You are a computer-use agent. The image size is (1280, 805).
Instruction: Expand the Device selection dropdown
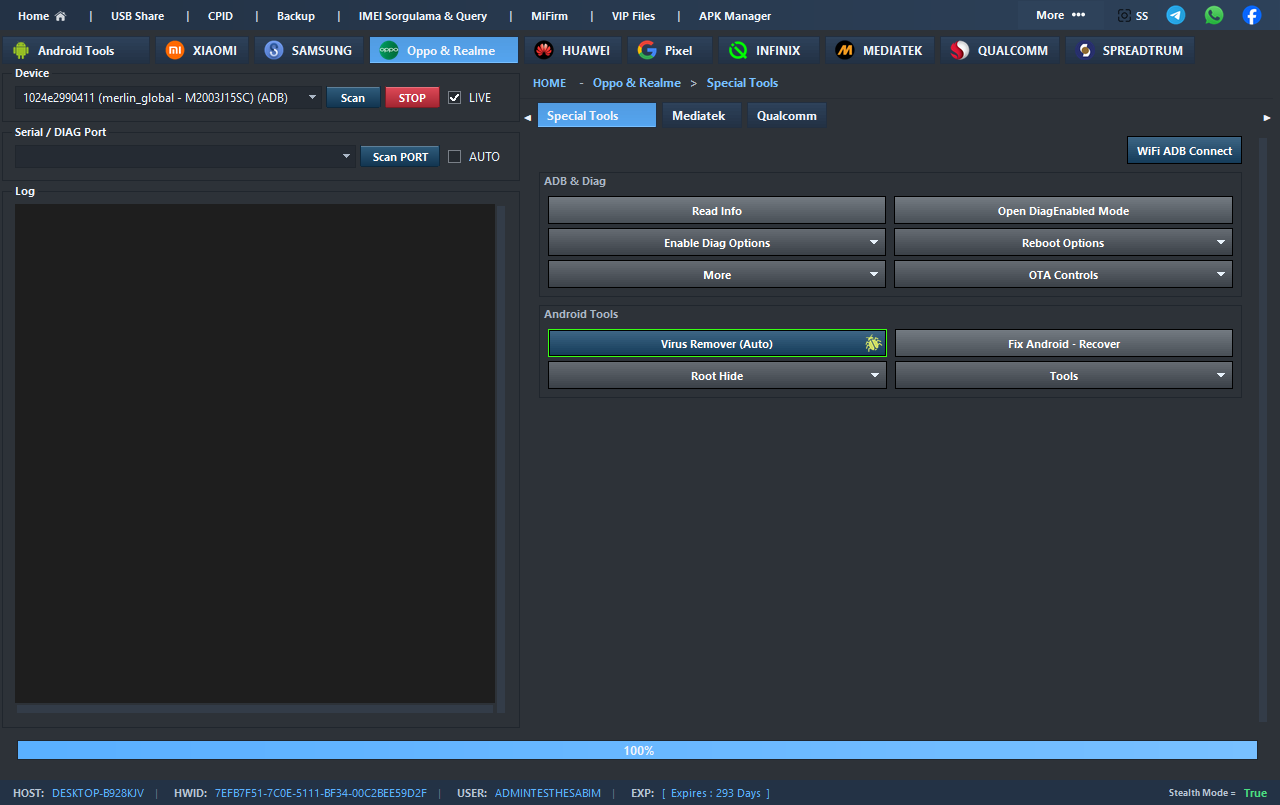click(312, 98)
